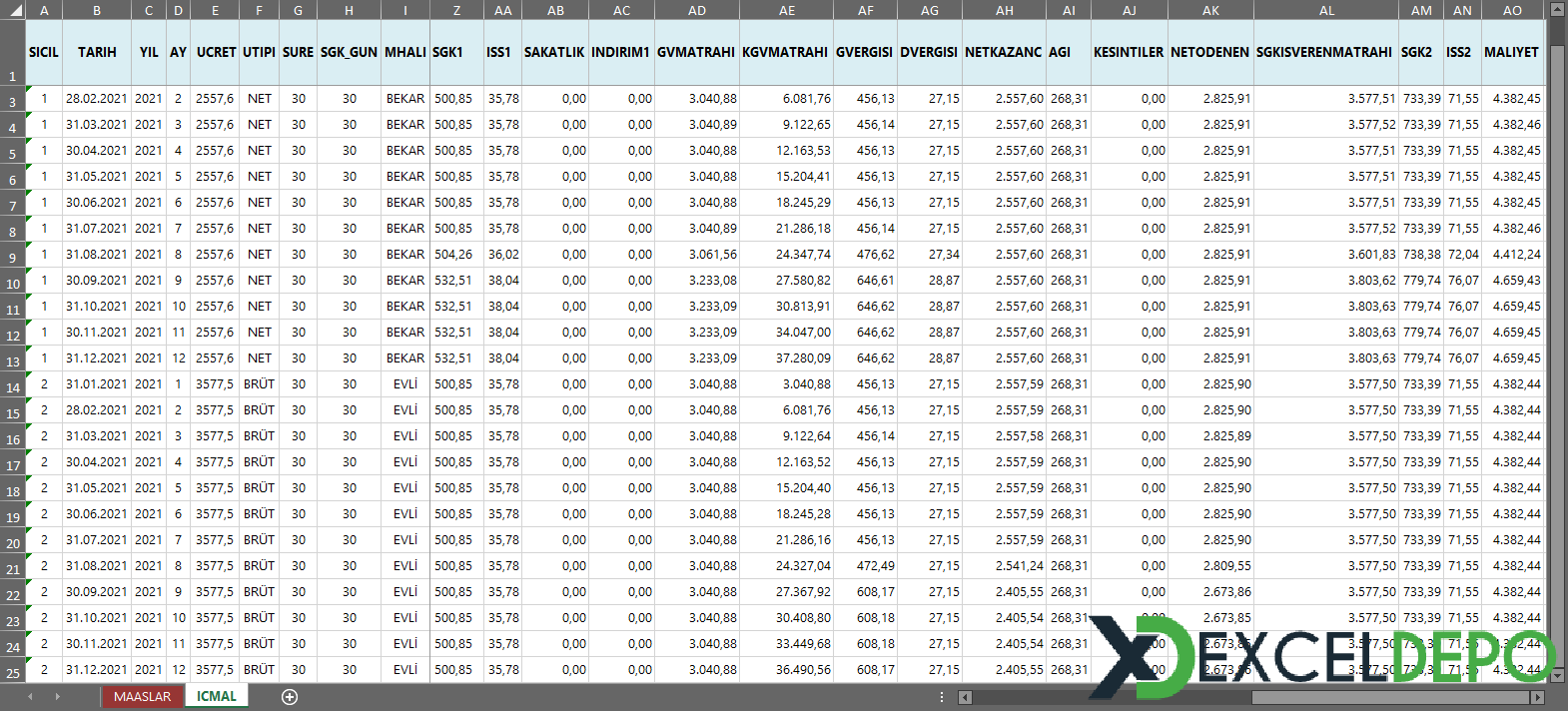Click the three-dot tab bar splitter handle
This screenshot has height=711, width=1568.
click(x=942, y=697)
